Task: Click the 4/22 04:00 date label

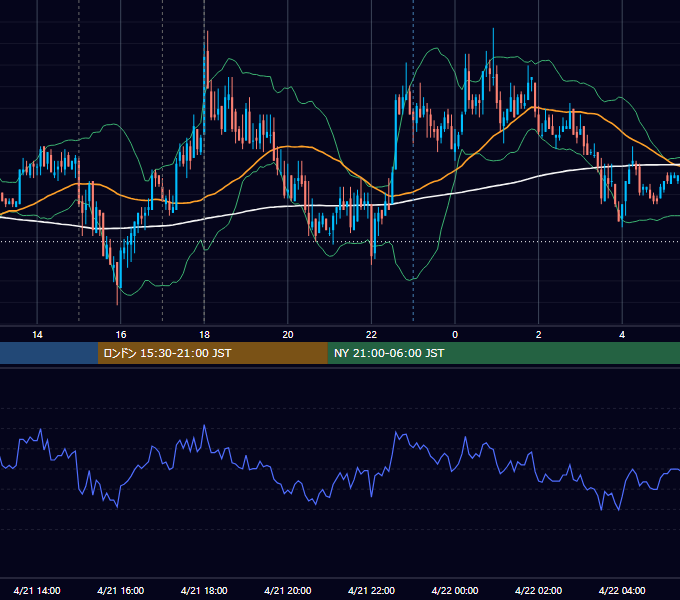Action: [622, 590]
